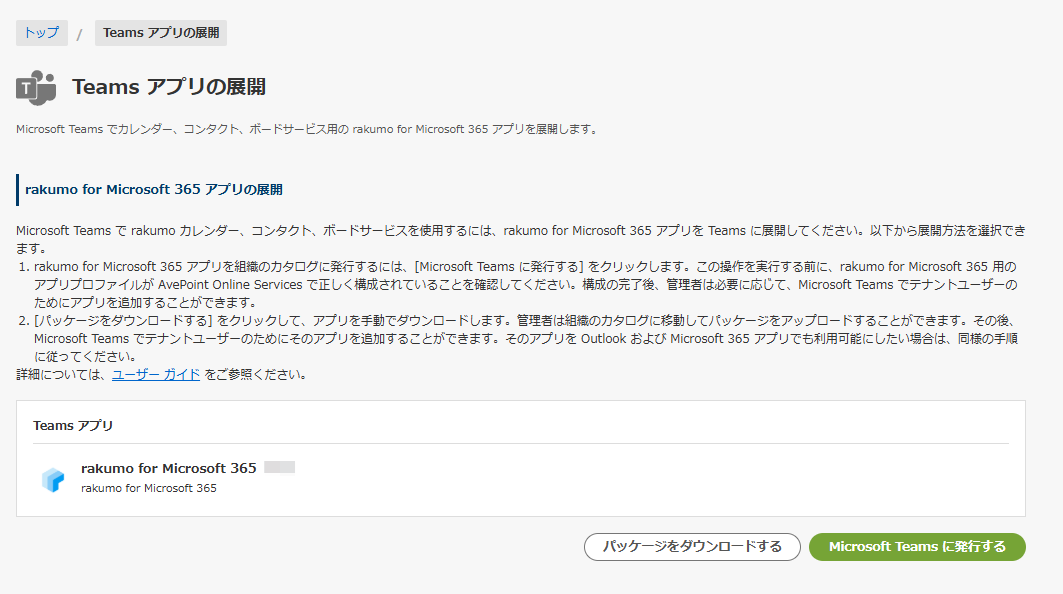Screen dimensions: 1063x594
Task: Click Microsoft Teams に発行する button
Action: pyautogui.click(x=917, y=547)
